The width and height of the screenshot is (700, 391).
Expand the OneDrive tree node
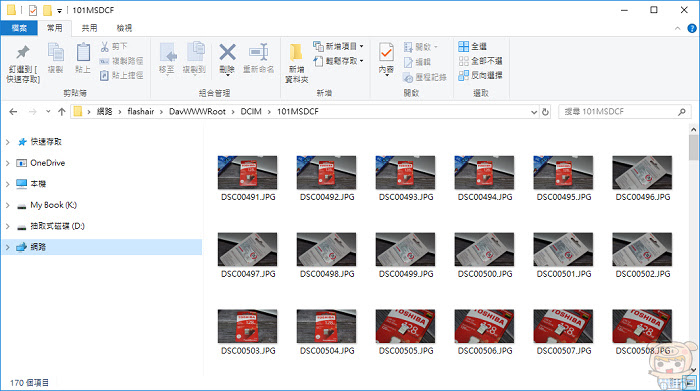[x=8, y=163]
